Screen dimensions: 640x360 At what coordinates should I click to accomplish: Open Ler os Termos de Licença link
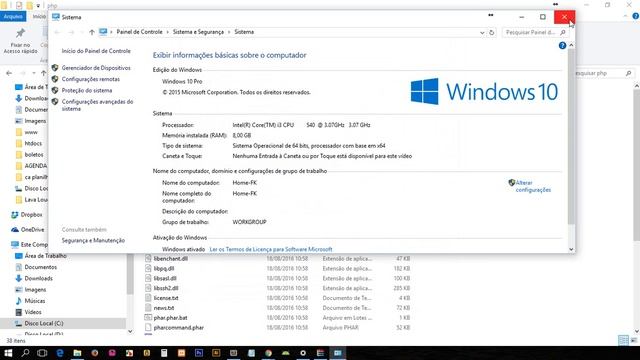point(271,249)
